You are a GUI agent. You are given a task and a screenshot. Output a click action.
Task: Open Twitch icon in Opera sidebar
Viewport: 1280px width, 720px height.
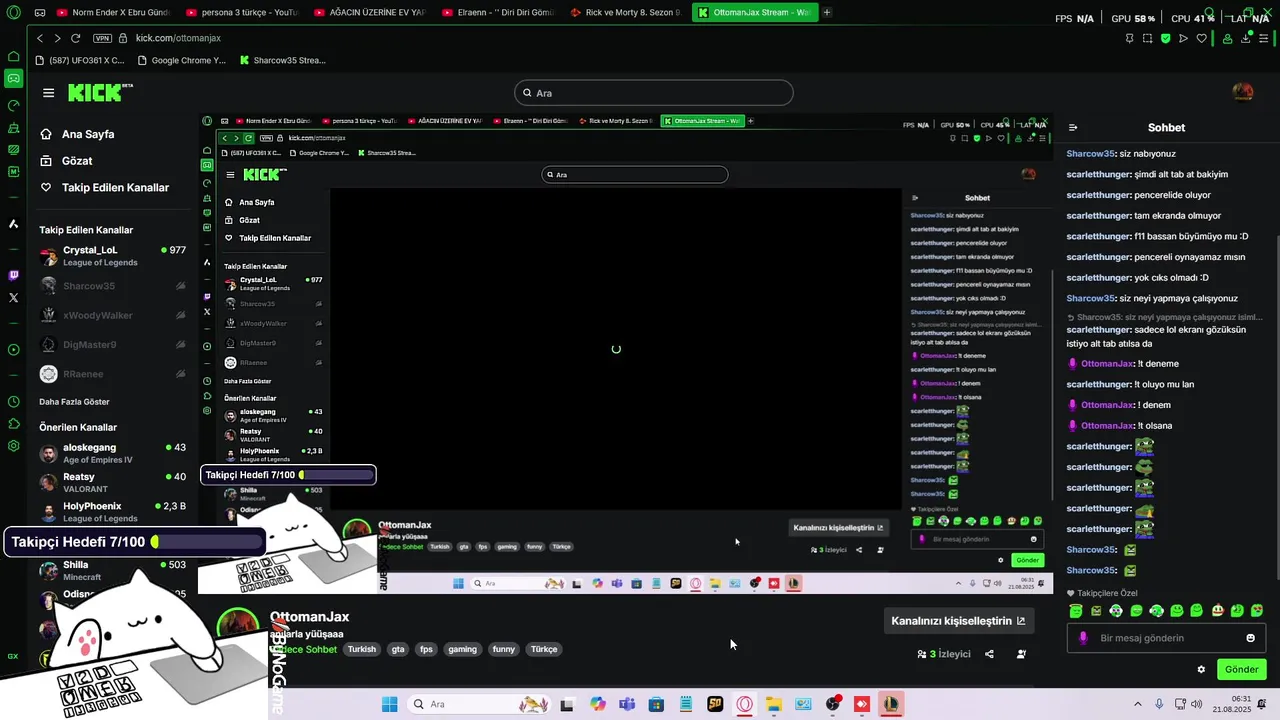(x=13, y=275)
